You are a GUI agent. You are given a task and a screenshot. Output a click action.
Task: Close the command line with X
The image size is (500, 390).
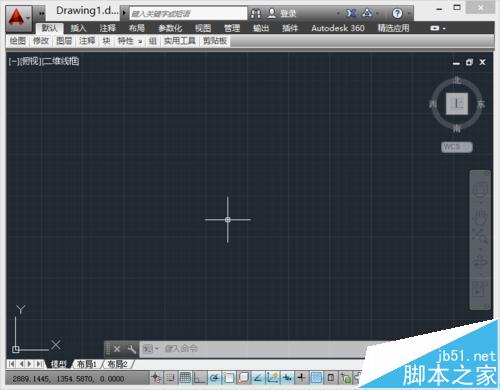coord(117,349)
